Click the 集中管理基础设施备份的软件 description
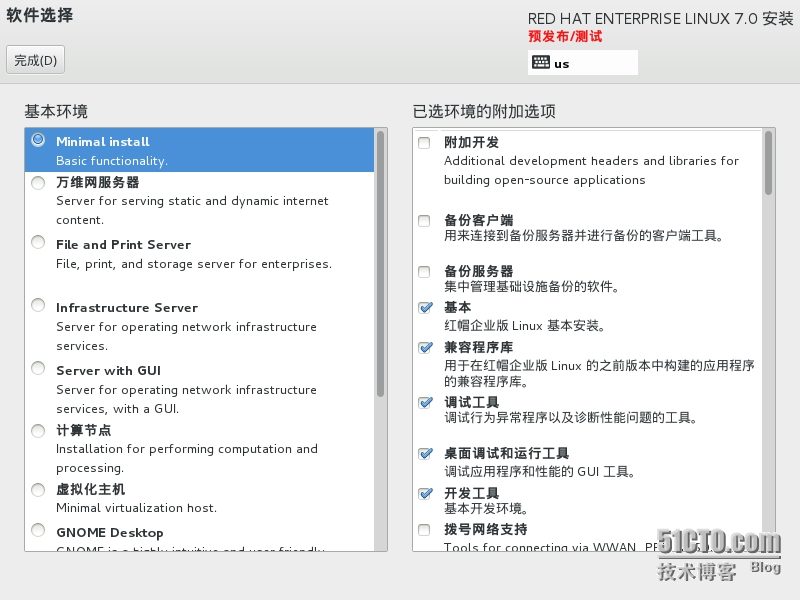800x600 pixels. [x=531, y=287]
